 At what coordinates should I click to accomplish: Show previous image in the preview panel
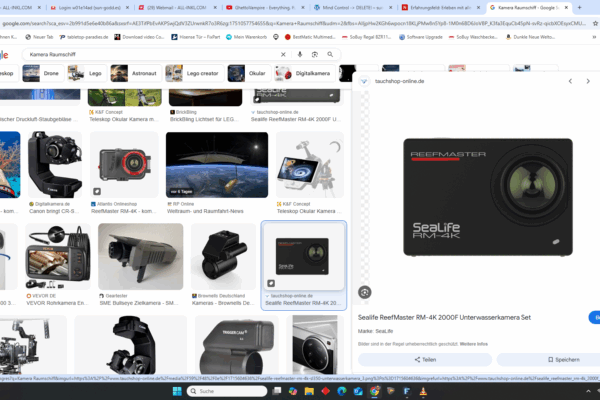tap(570, 81)
